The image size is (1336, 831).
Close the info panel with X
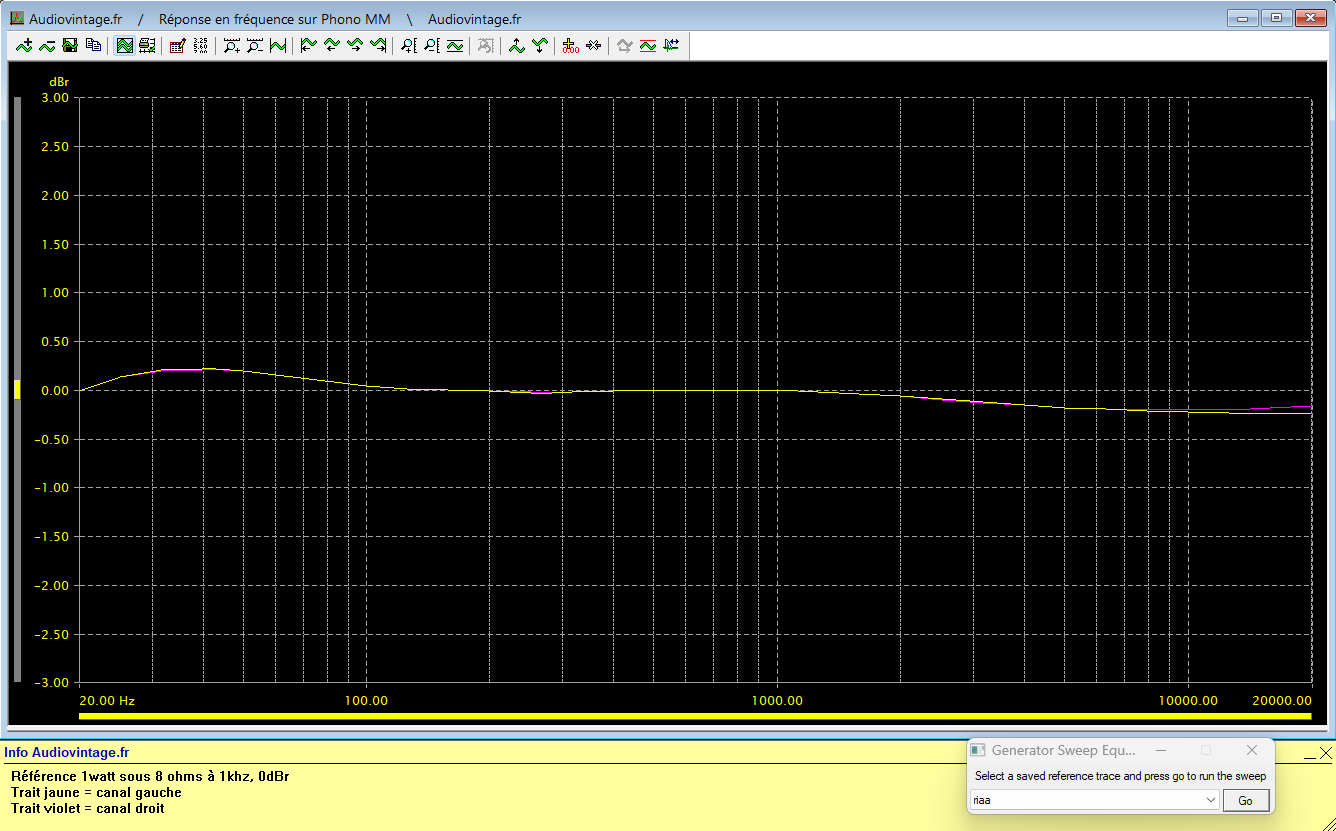(1326, 752)
